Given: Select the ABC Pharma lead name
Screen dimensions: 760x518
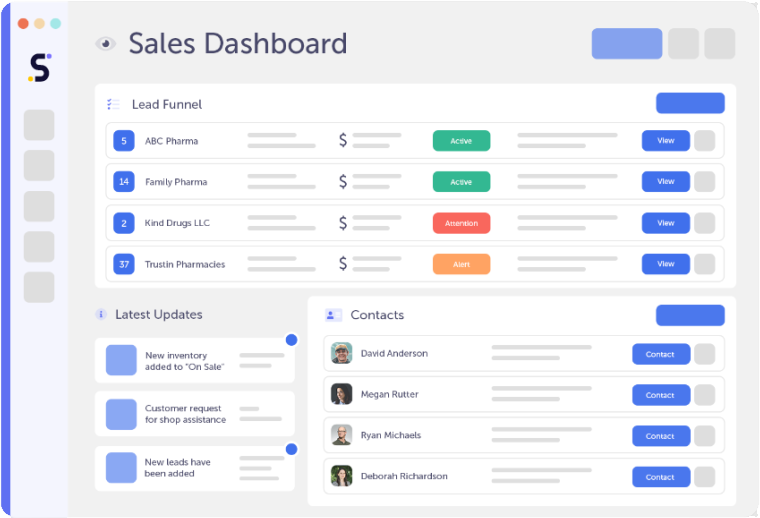Looking at the screenshot, I should [172, 141].
